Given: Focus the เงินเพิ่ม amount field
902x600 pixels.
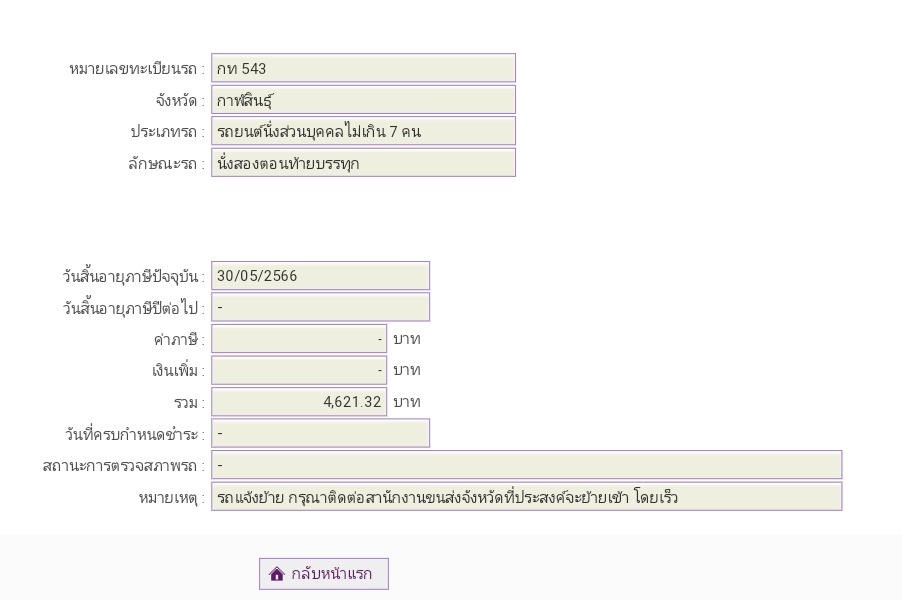Looking at the screenshot, I should 298,370.
